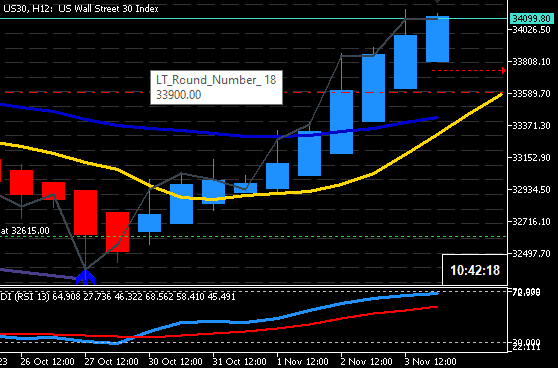Viewport: 558px width, 368px height.
Task: Click the 31 Oct 12:00 time axis label
Action: (x=240, y=362)
